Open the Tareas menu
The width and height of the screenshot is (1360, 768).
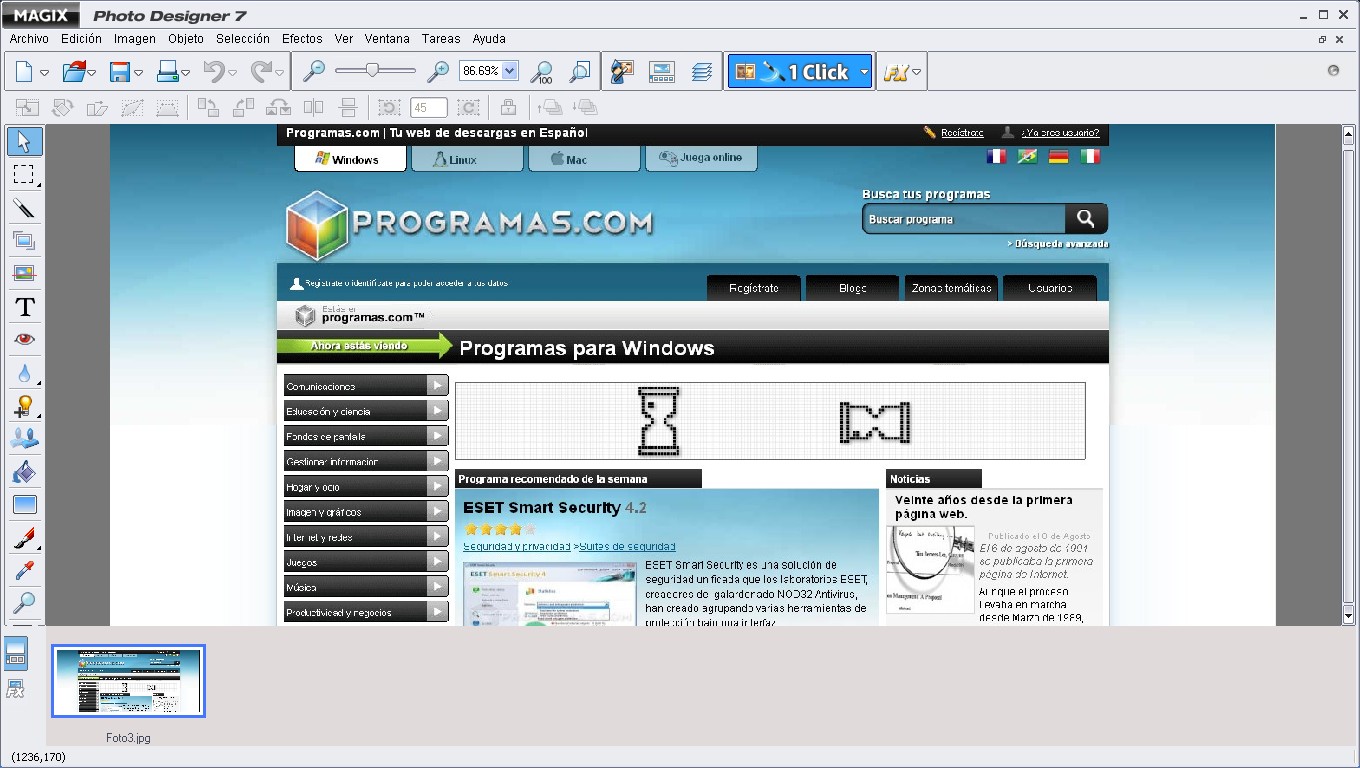[441, 39]
